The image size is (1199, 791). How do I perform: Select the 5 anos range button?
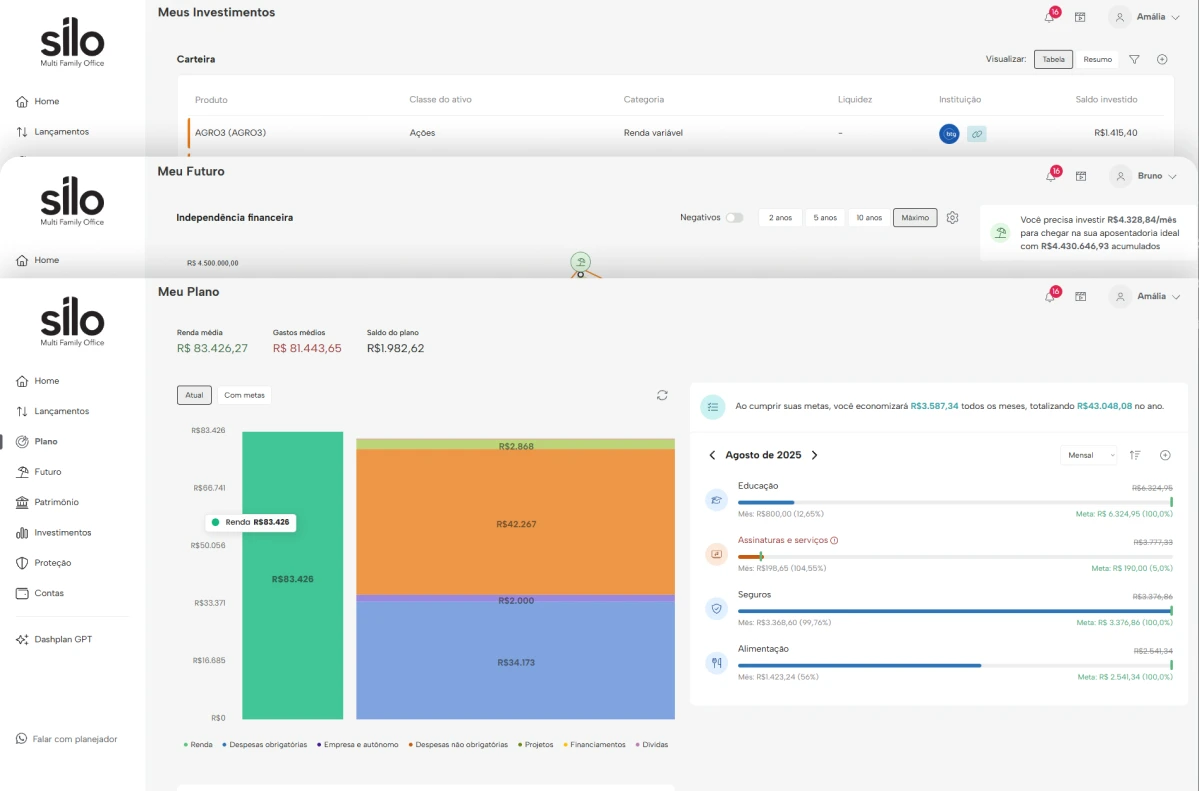tap(824, 218)
